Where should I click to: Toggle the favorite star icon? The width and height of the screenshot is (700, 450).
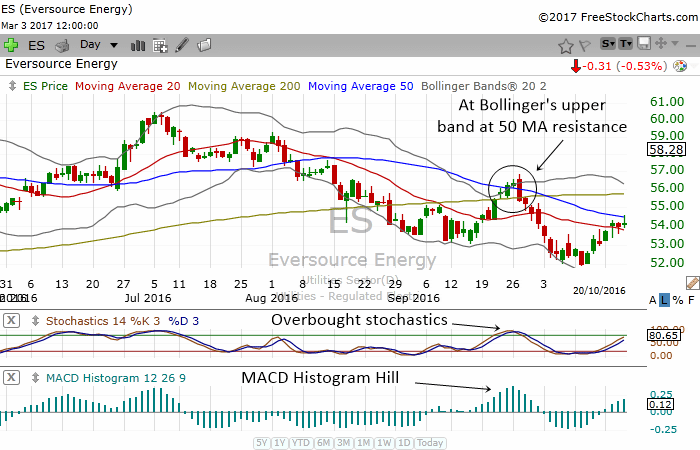tap(566, 46)
